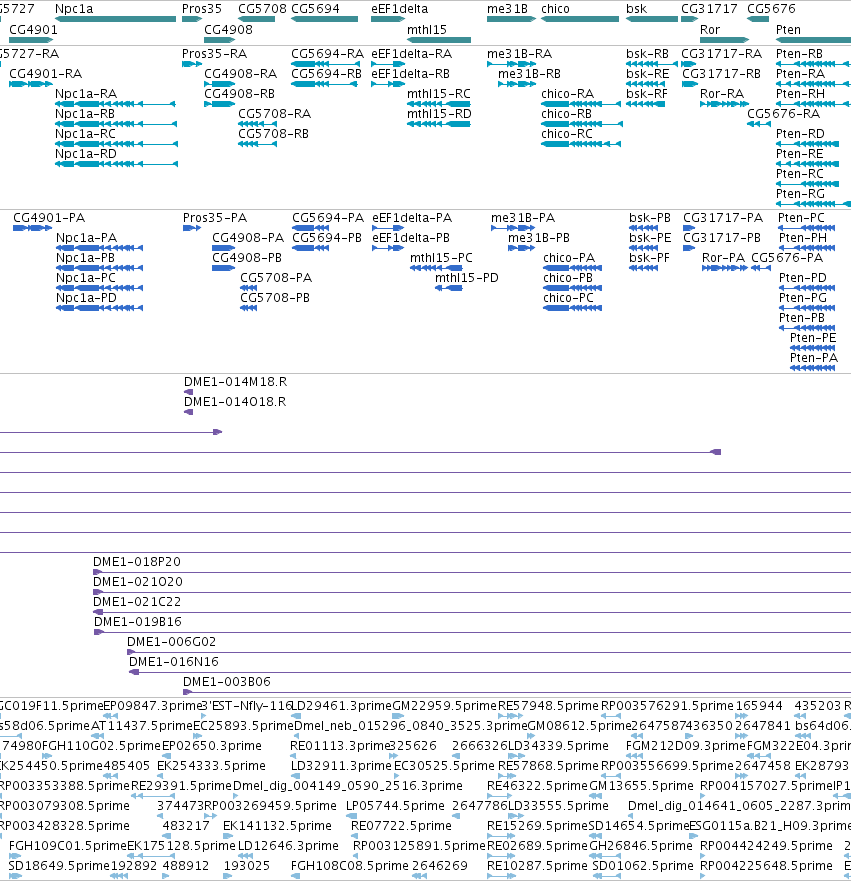851x881 pixels.
Task: Select the CG4908 gene bar
Action: [219, 40]
